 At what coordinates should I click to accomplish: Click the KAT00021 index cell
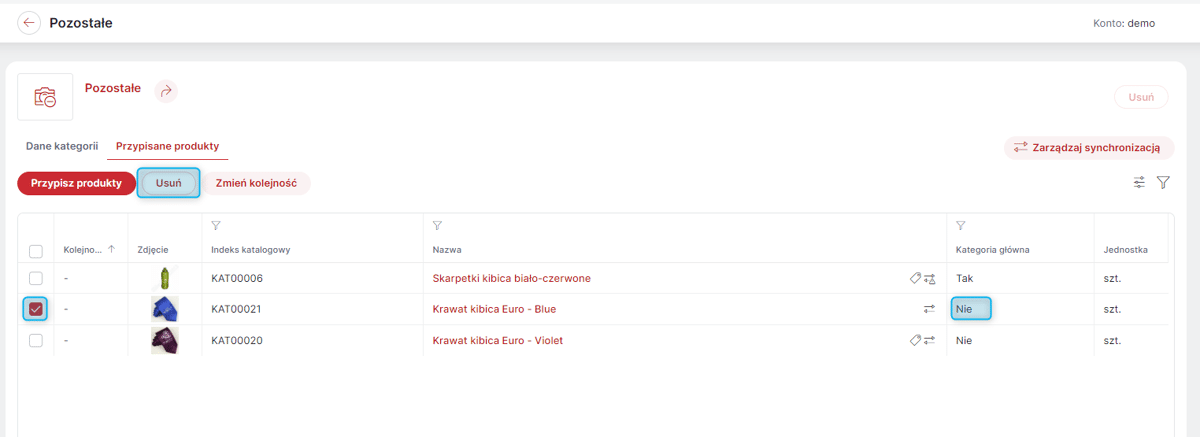click(237, 309)
